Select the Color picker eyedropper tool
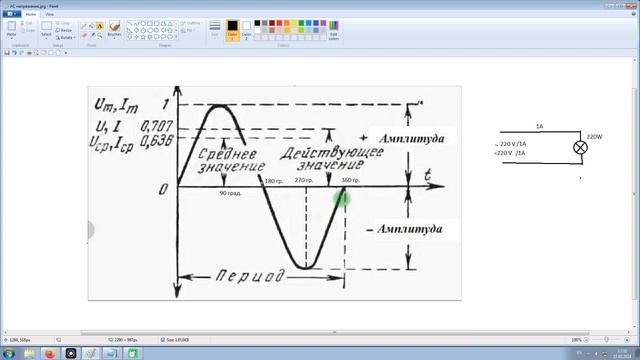 pyautogui.click(x=92, y=35)
